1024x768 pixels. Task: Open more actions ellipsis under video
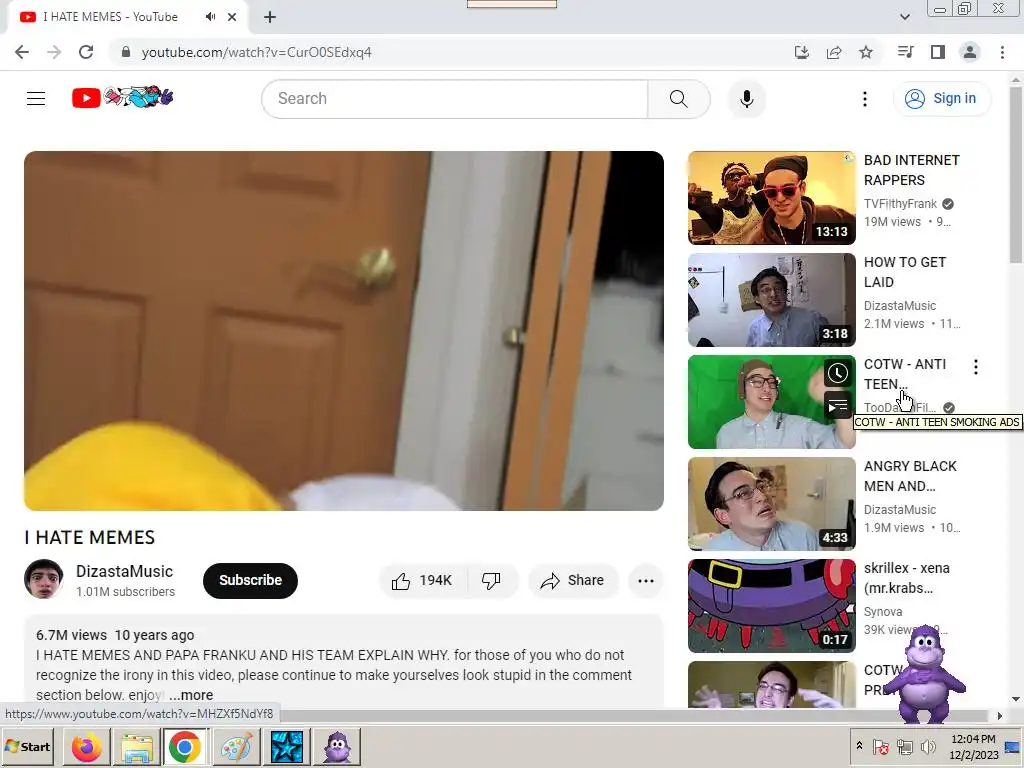point(645,581)
